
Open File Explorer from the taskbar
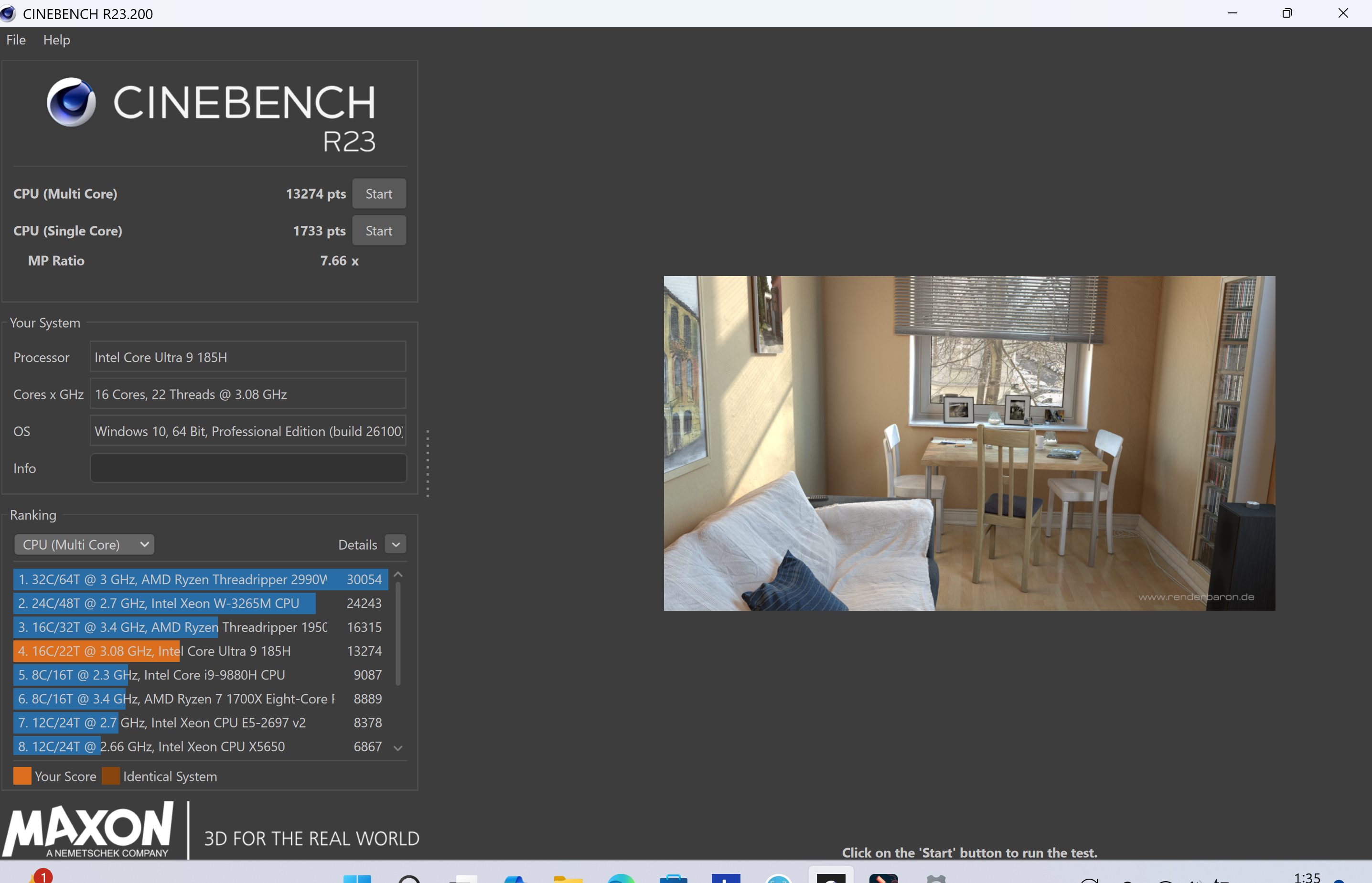click(x=568, y=878)
